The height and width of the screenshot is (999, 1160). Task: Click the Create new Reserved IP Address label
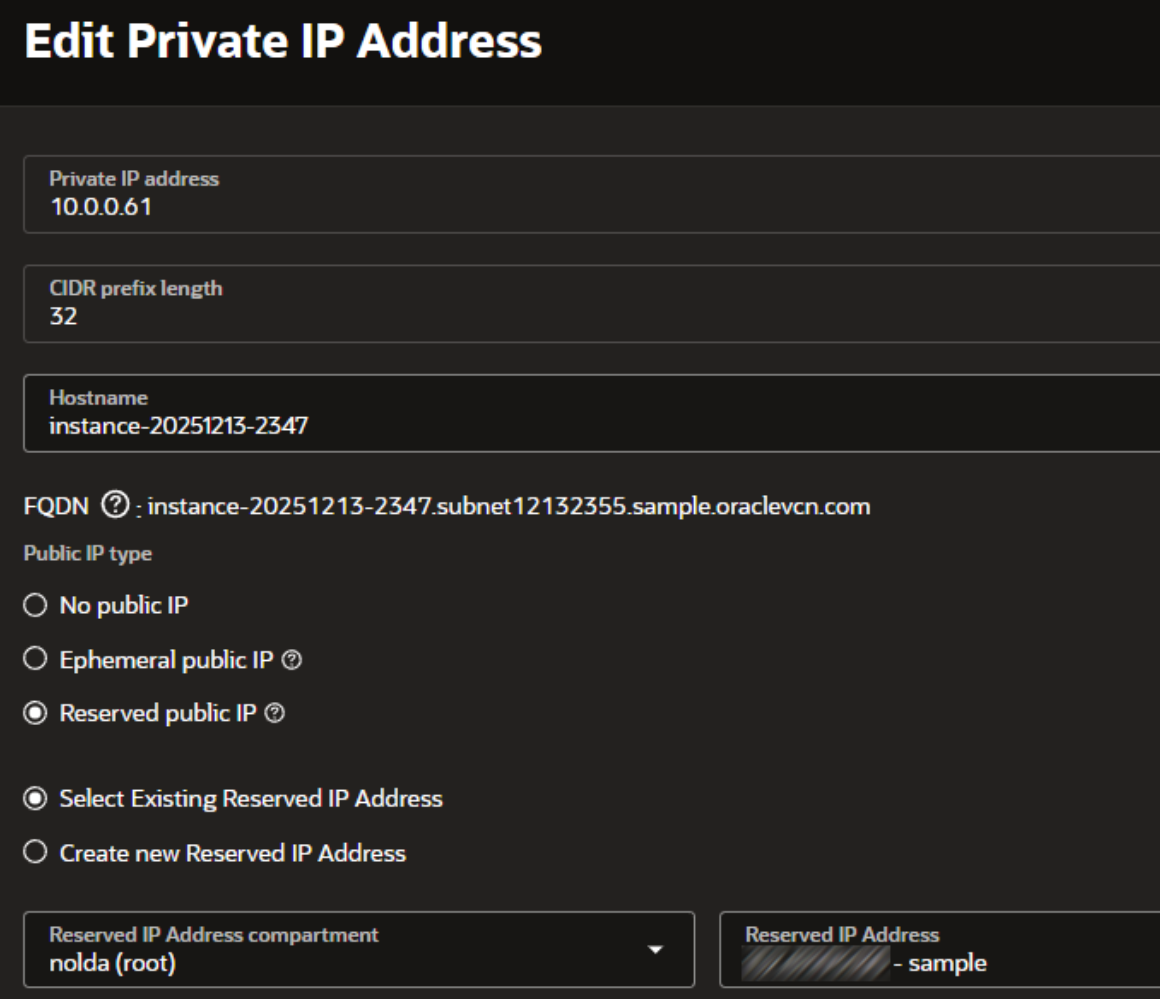pos(232,853)
